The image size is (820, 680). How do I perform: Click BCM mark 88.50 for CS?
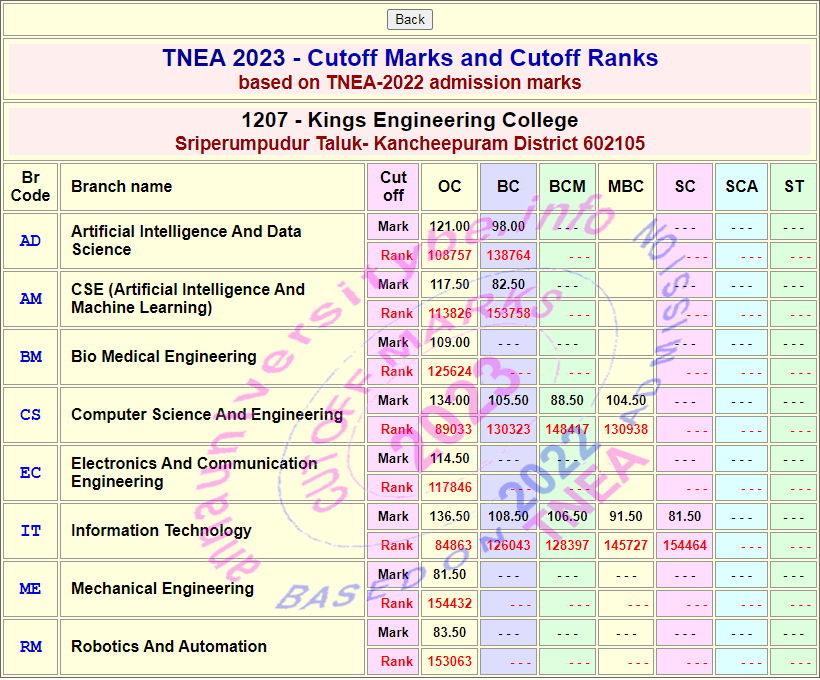coord(567,401)
